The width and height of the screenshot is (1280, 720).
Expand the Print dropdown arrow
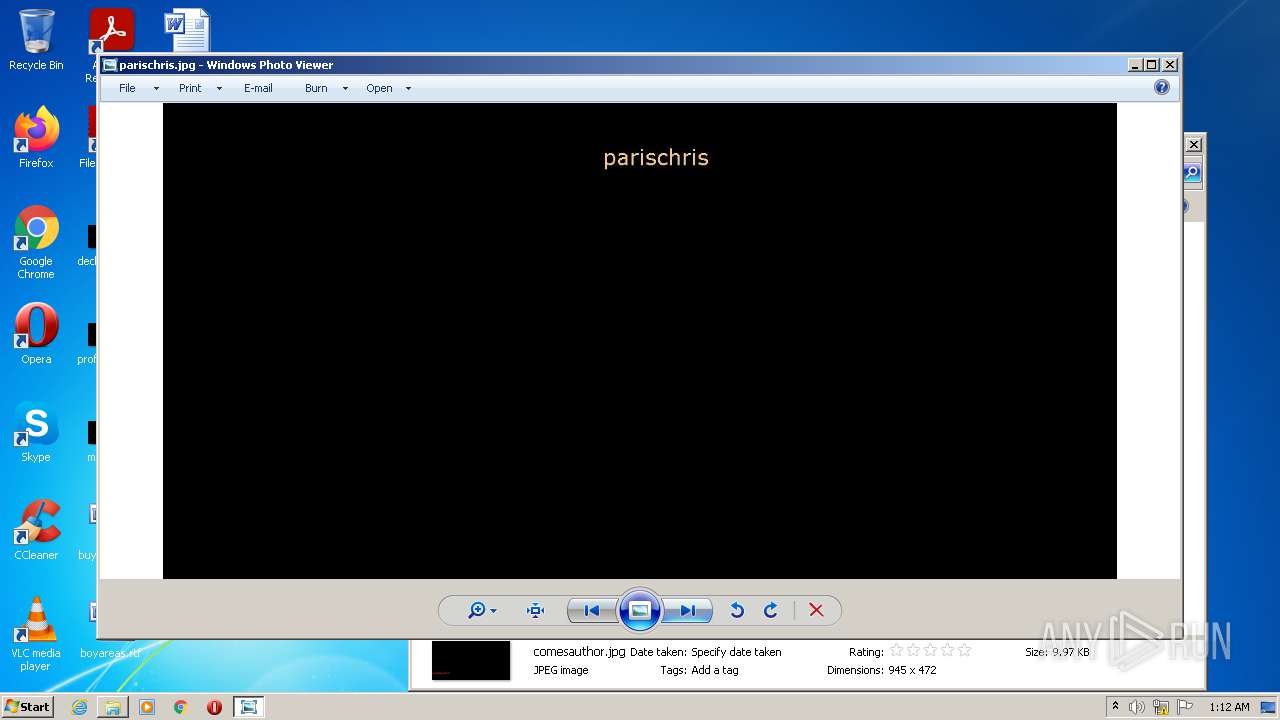tap(219, 89)
